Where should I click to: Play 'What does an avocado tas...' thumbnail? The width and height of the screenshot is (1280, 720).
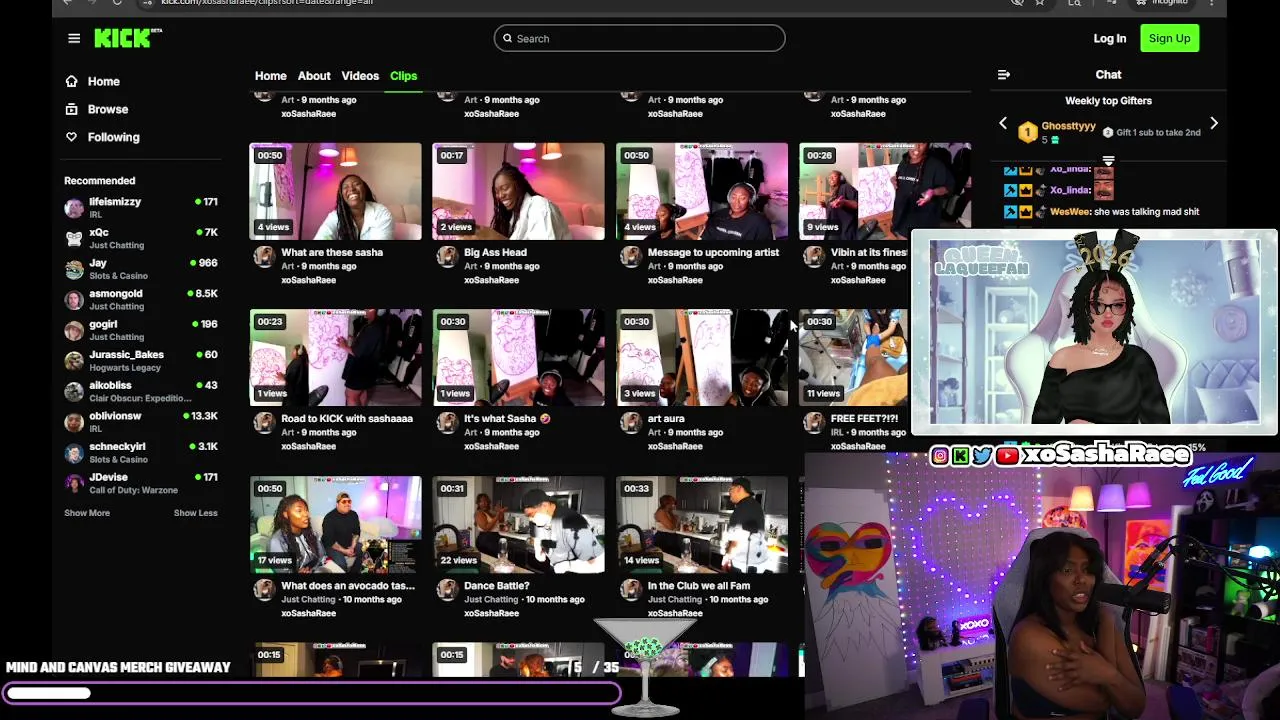335,524
